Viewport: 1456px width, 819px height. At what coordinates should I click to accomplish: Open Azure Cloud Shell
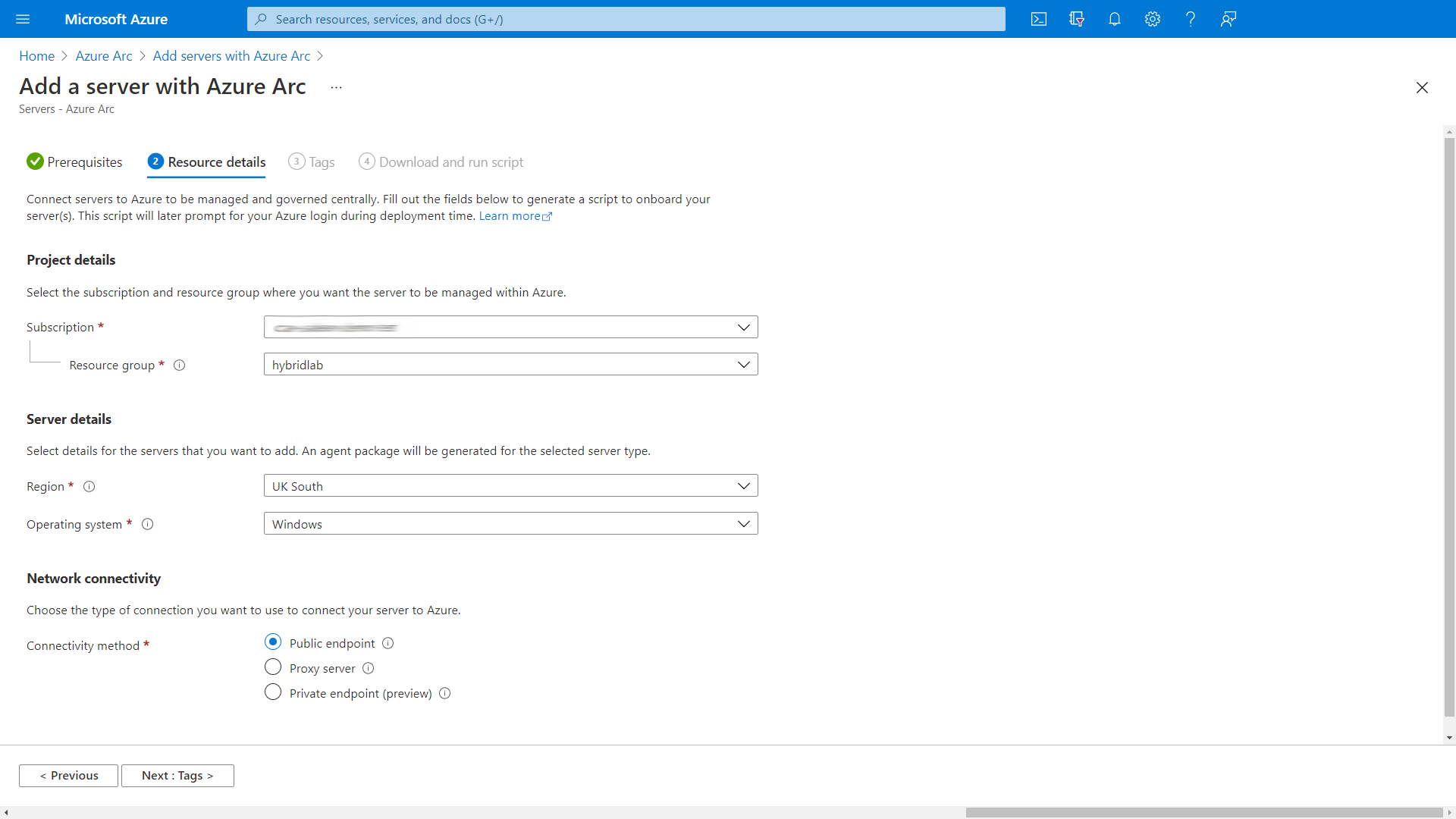[1038, 19]
